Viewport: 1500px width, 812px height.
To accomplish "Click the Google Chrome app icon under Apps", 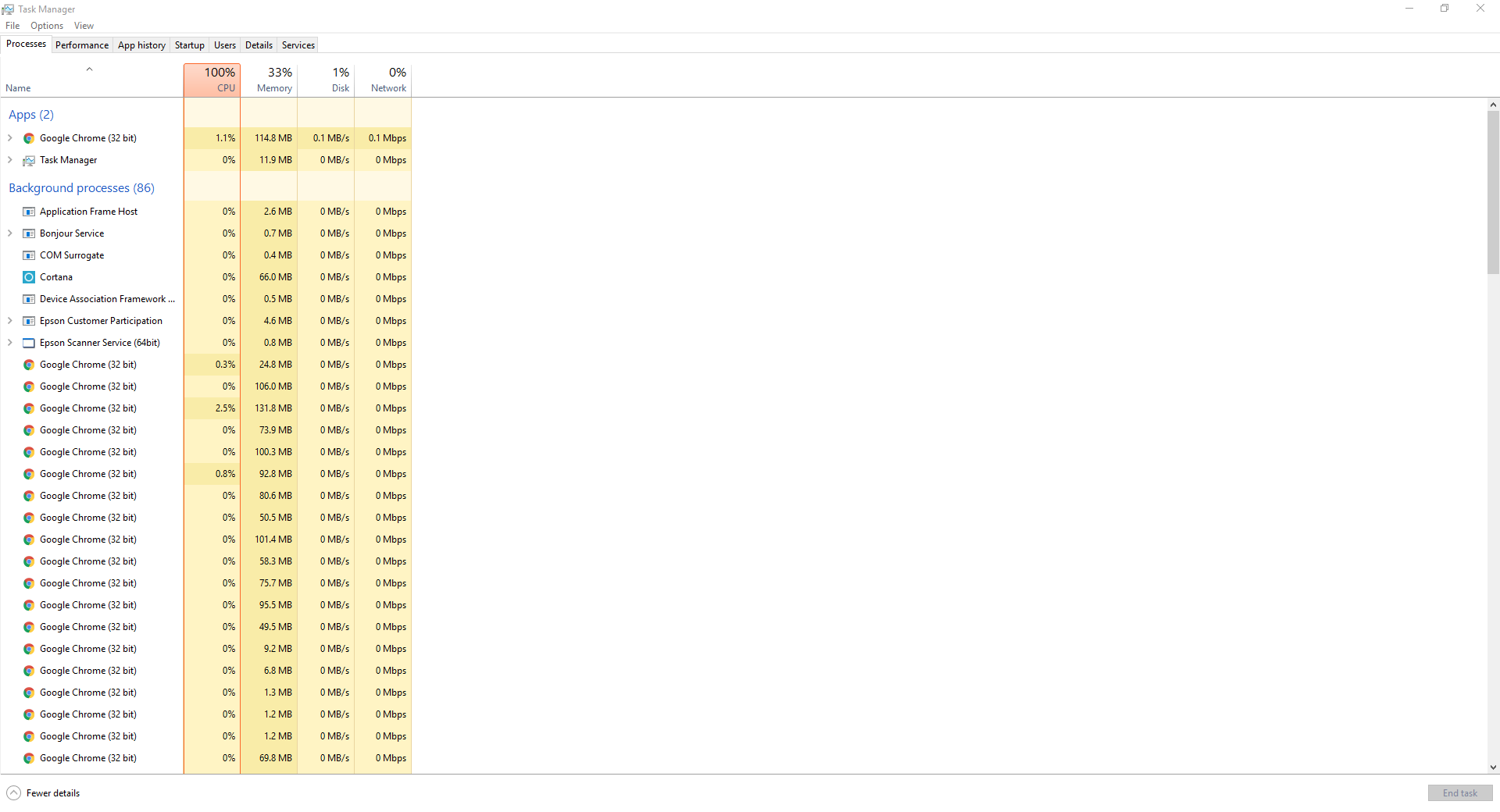I will (x=29, y=138).
